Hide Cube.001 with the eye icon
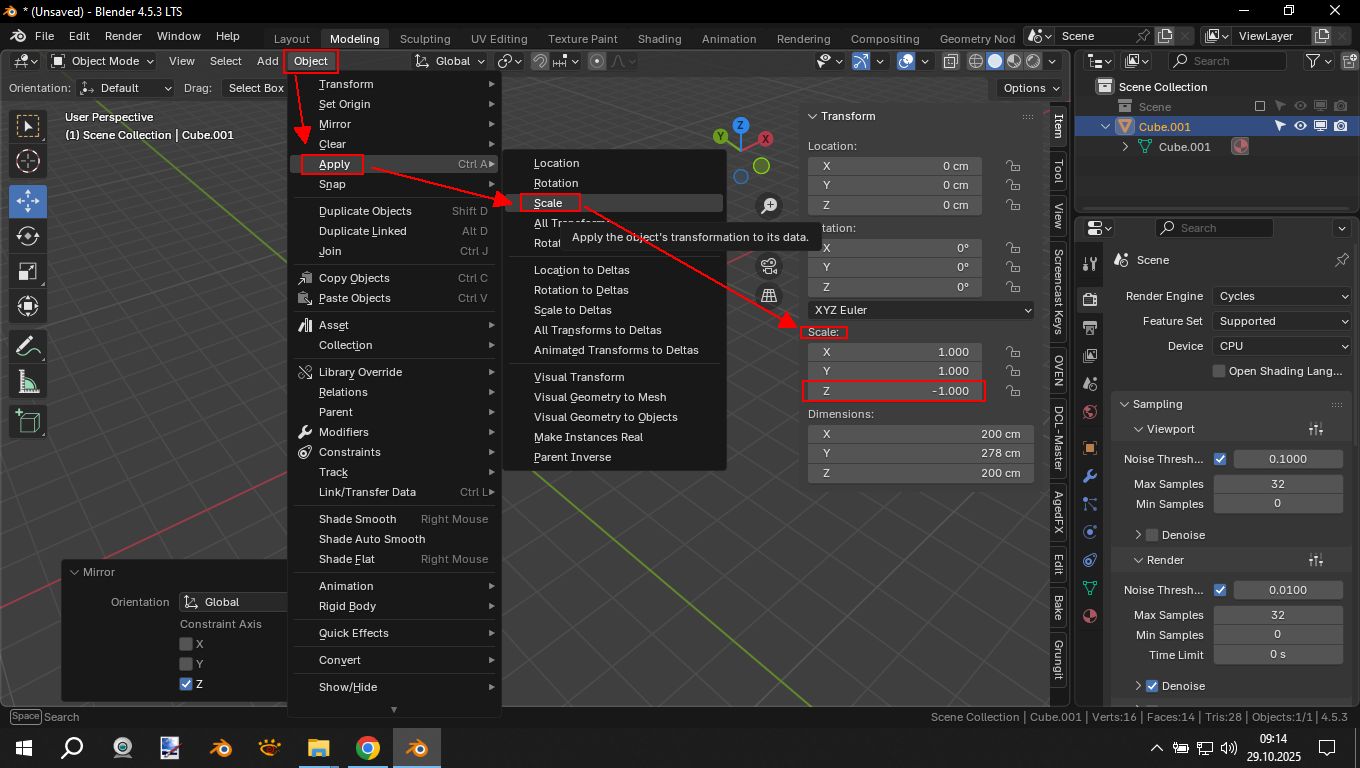Viewport: 1360px width, 768px height. [1300, 127]
